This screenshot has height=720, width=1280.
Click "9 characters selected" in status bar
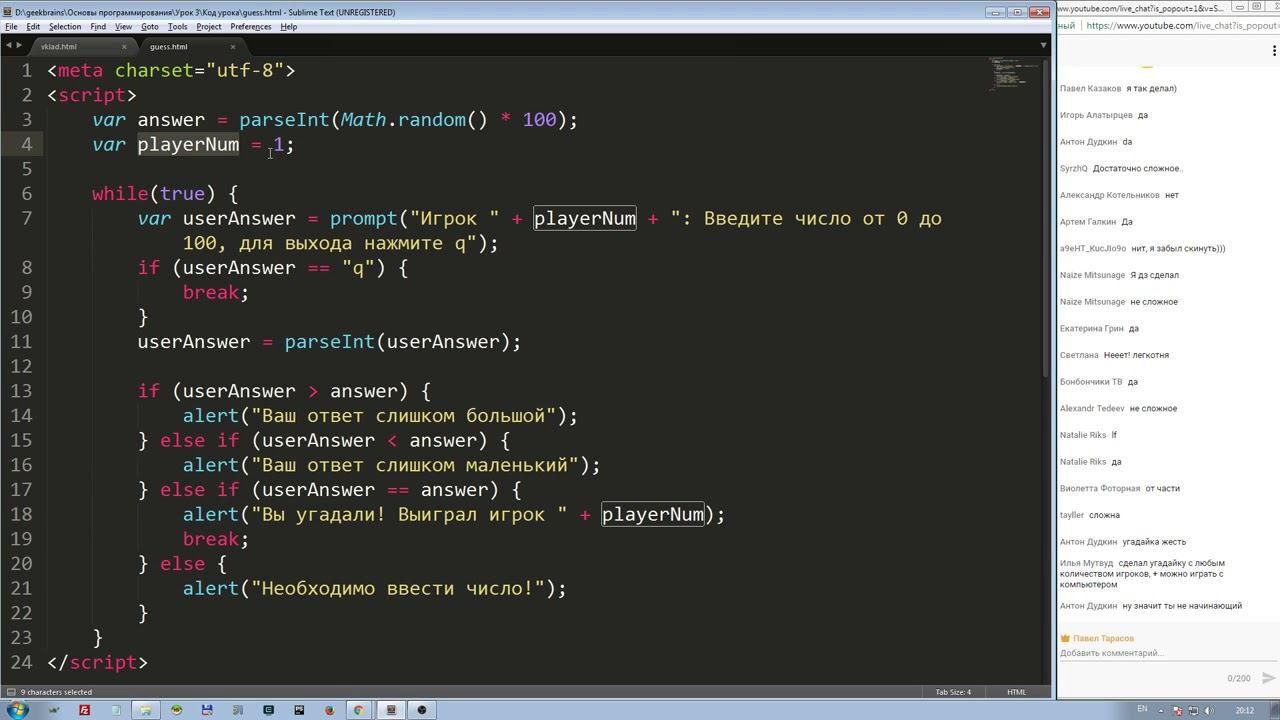click(56, 692)
